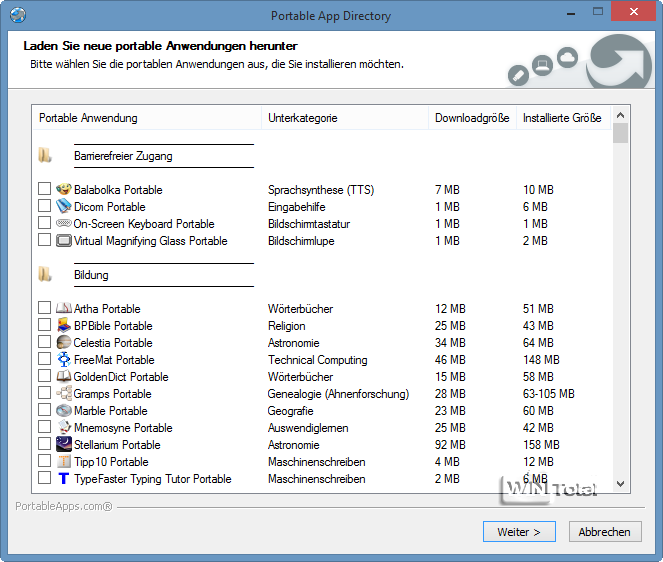This screenshot has height=562, width=663.
Task: Click the Celestia Portable planet icon
Action: tap(63, 342)
